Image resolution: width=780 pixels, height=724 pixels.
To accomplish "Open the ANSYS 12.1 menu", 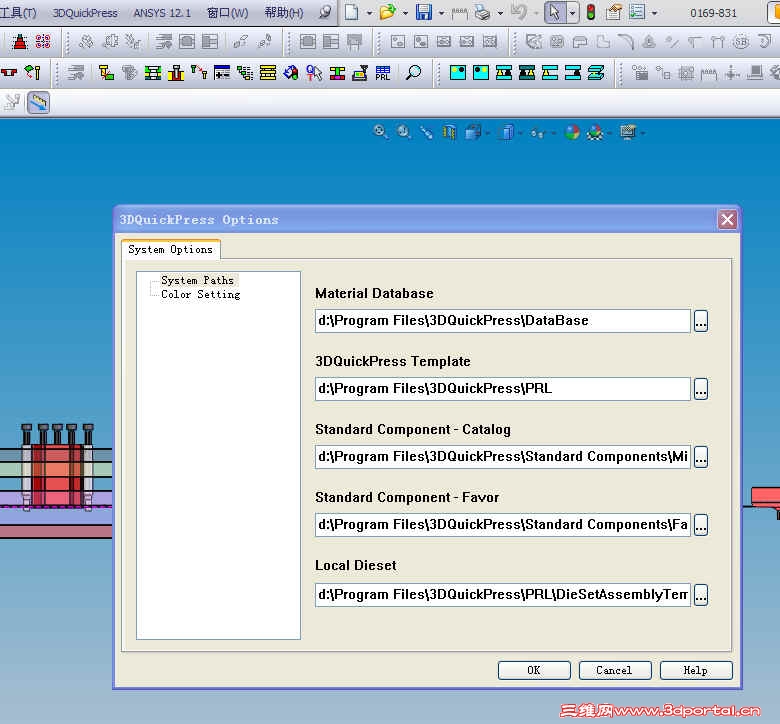I will [x=162, y=12].
